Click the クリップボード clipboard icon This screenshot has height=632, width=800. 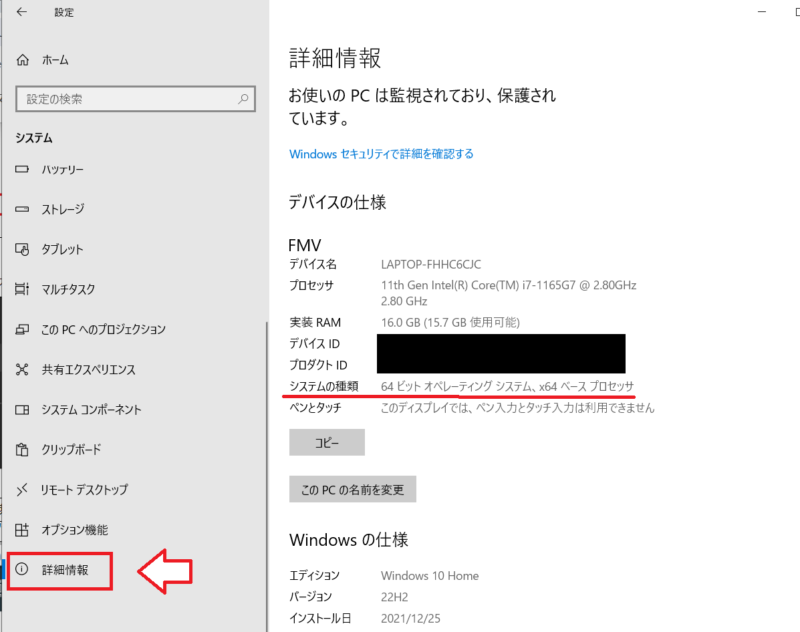pyautogui.click(x=22, y=449)
